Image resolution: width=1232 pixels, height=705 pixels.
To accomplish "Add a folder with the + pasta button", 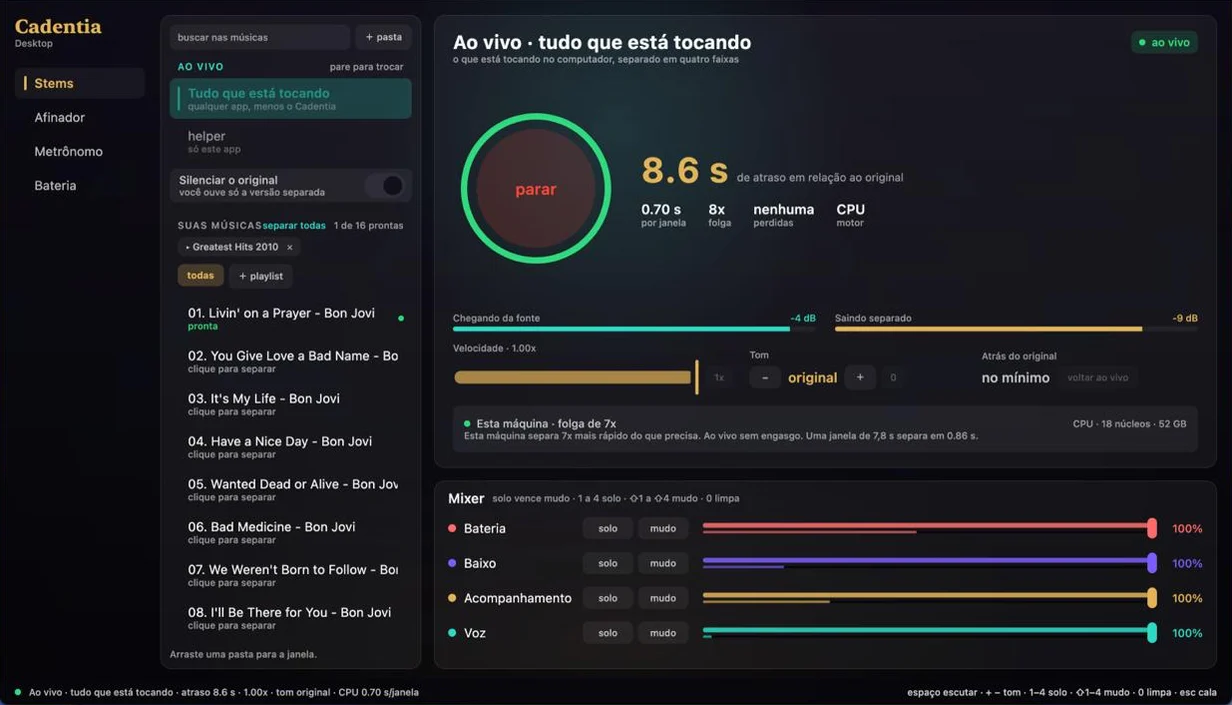I will click(x=383, y=37).
